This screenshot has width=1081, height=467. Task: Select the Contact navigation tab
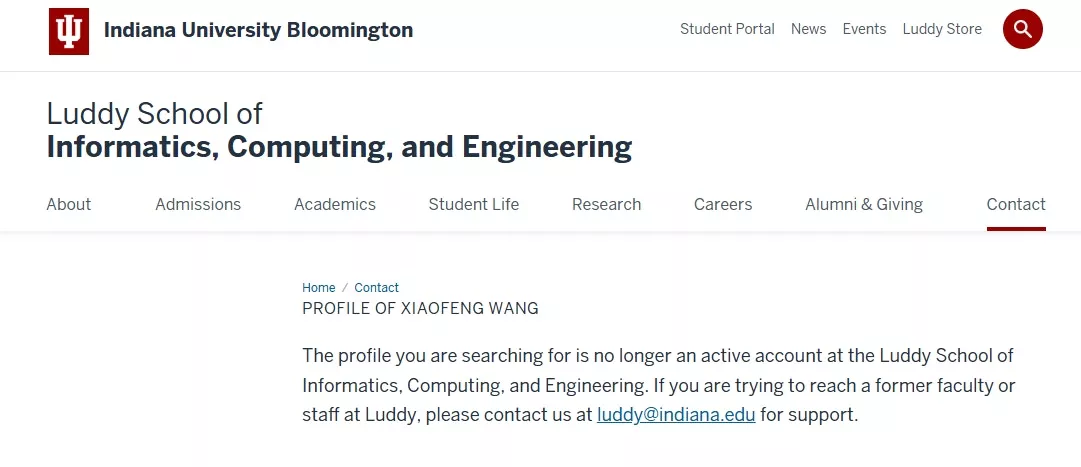pos(1016,204)
